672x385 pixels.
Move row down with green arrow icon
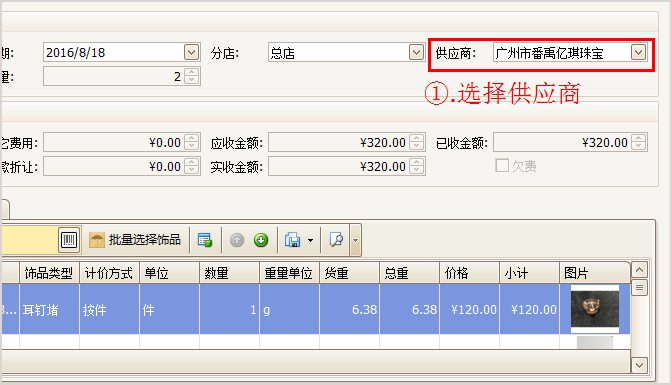tap(261, 240)
